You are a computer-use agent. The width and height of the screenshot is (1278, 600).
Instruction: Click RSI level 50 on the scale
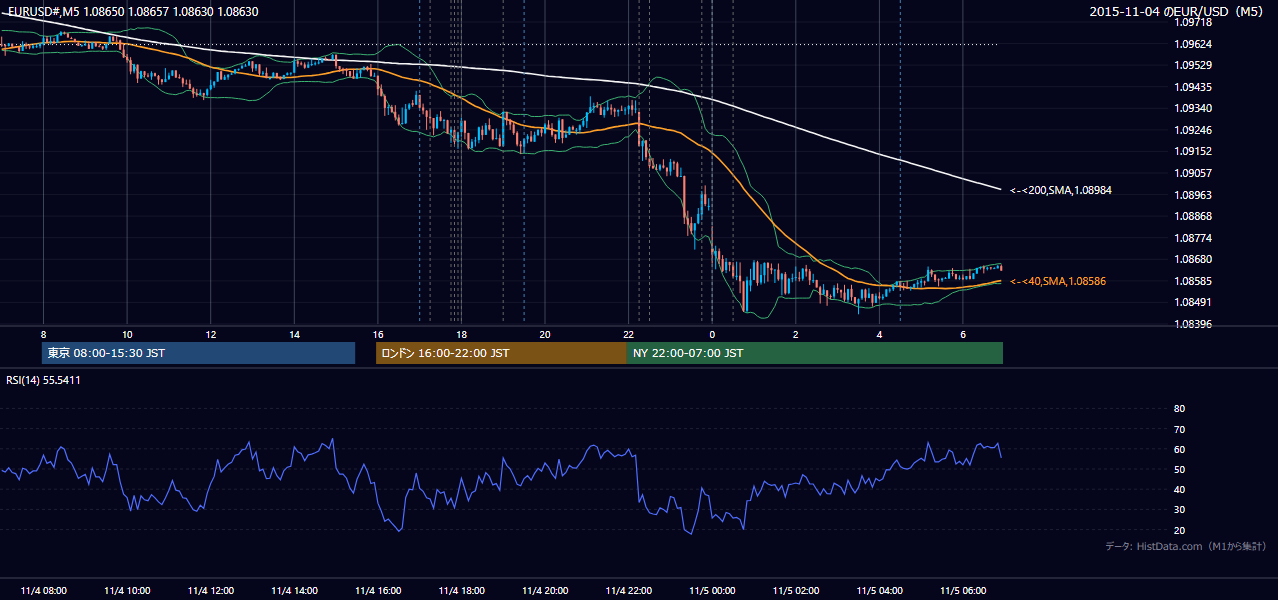pos(1179,469)
